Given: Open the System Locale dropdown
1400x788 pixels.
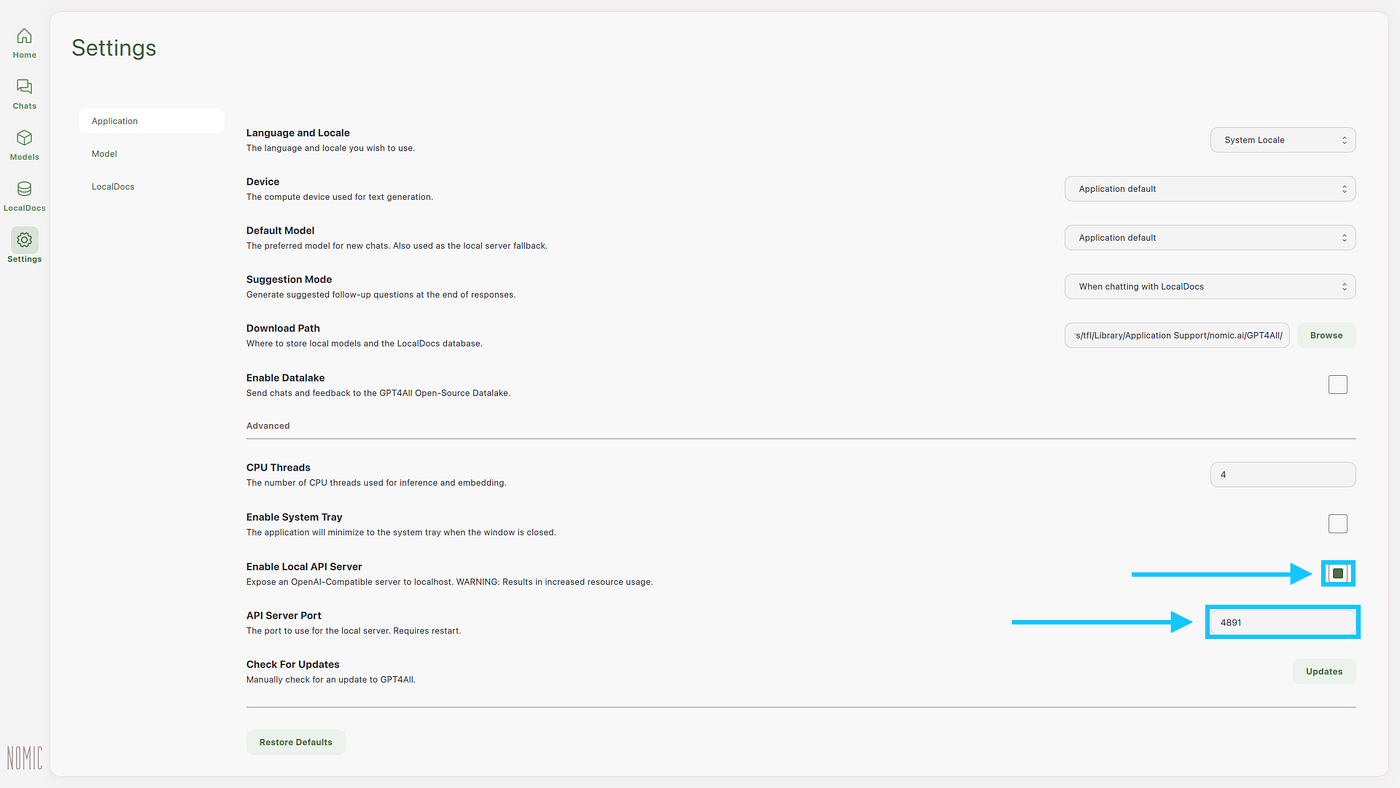Looking at the screenshot, I should (x=1283, y=140).
